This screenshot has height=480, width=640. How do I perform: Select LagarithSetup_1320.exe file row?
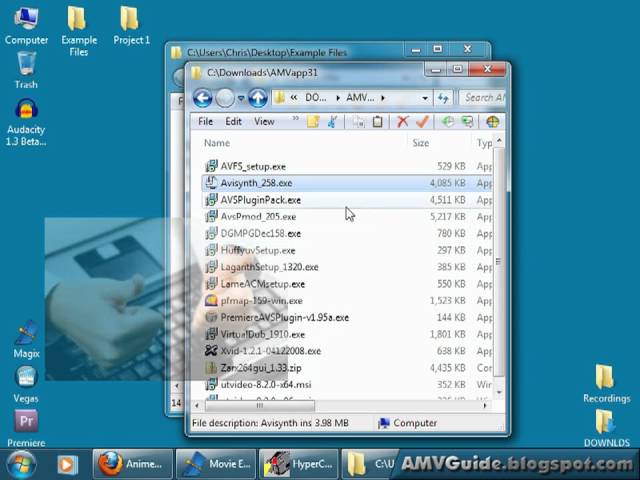click(347, 267)
